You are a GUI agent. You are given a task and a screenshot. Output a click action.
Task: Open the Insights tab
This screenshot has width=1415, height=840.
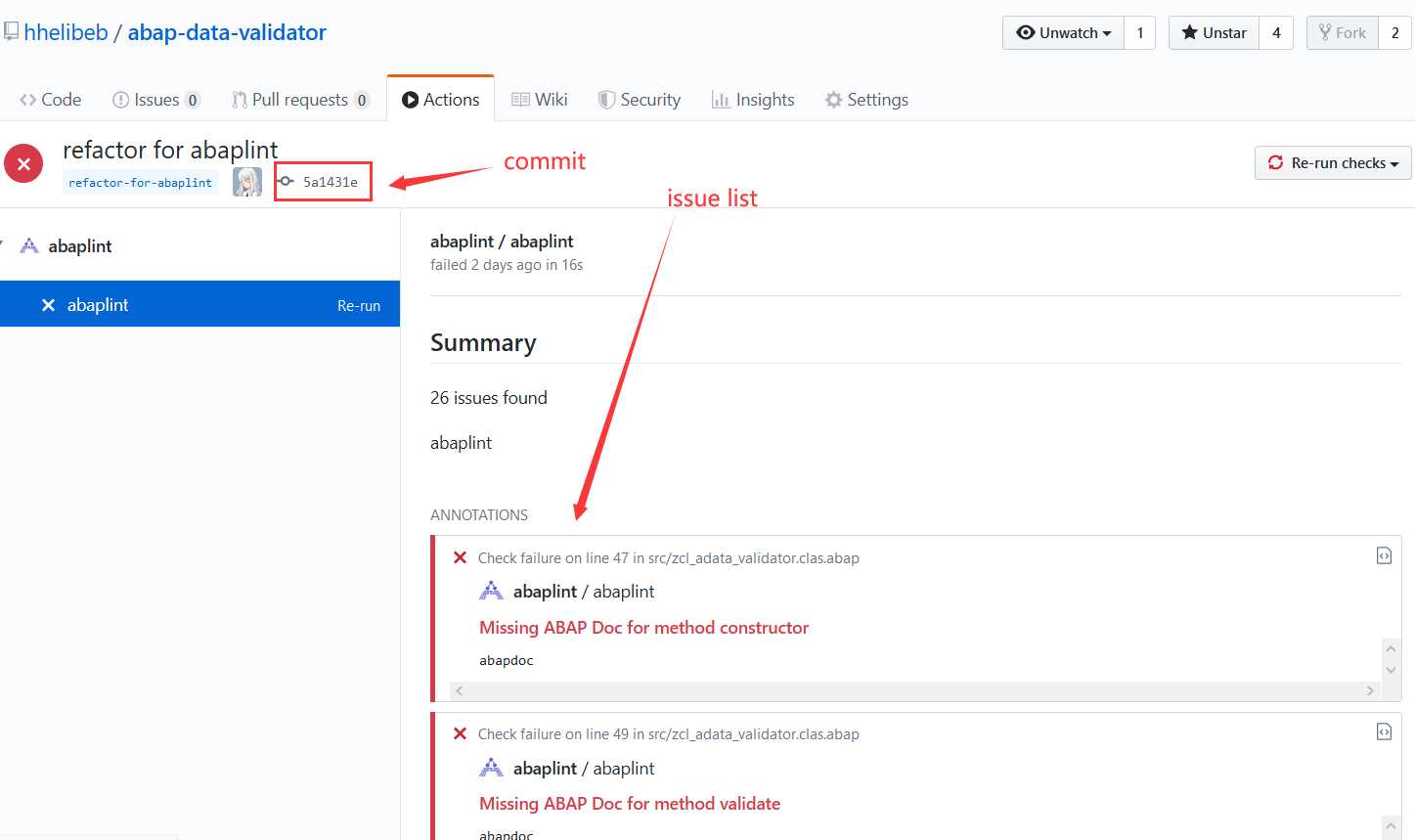coord(753,99)
